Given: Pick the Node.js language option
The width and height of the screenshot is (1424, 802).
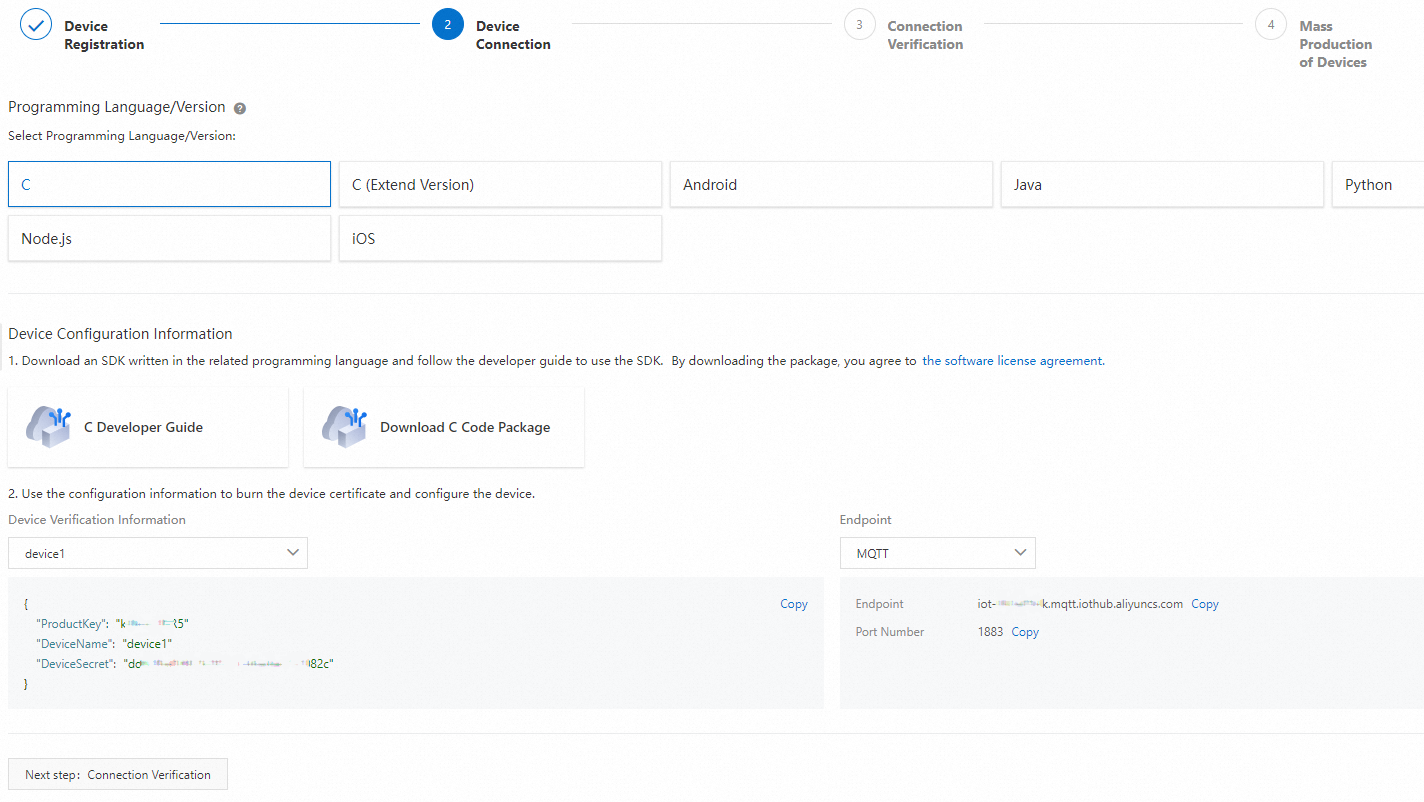Looking at the screenshot, I should pyautogui.click(x=169, y=238).
